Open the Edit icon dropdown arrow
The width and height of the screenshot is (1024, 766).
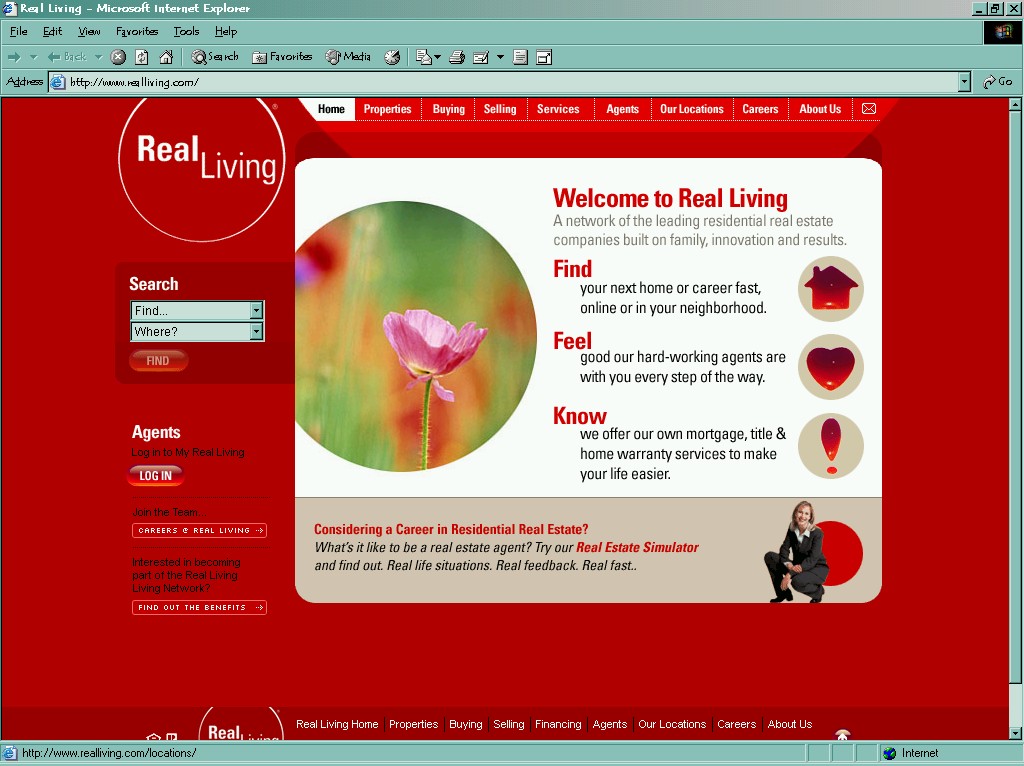[500, 57]
